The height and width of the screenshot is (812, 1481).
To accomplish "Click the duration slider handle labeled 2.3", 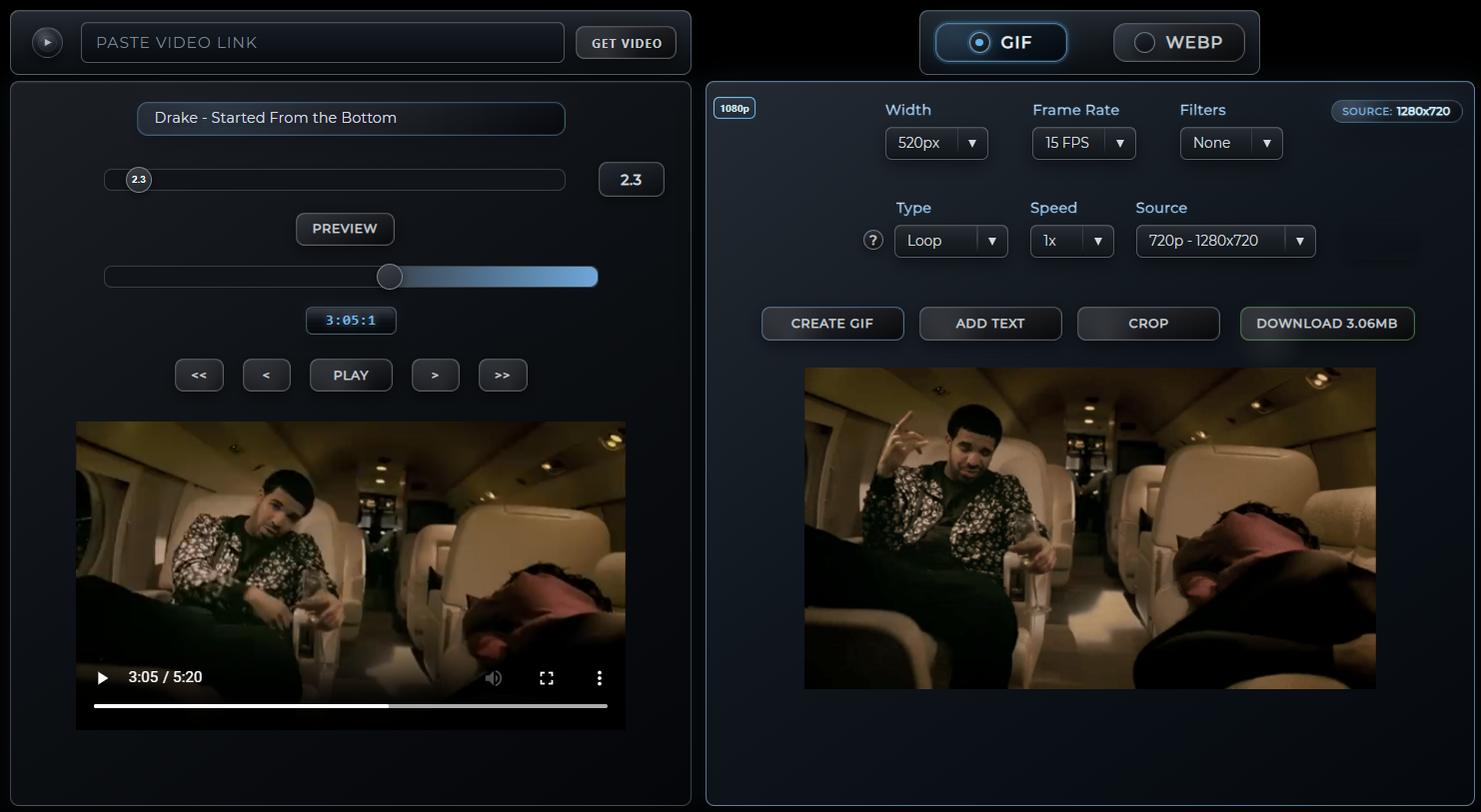I will [x=139, y=180].
